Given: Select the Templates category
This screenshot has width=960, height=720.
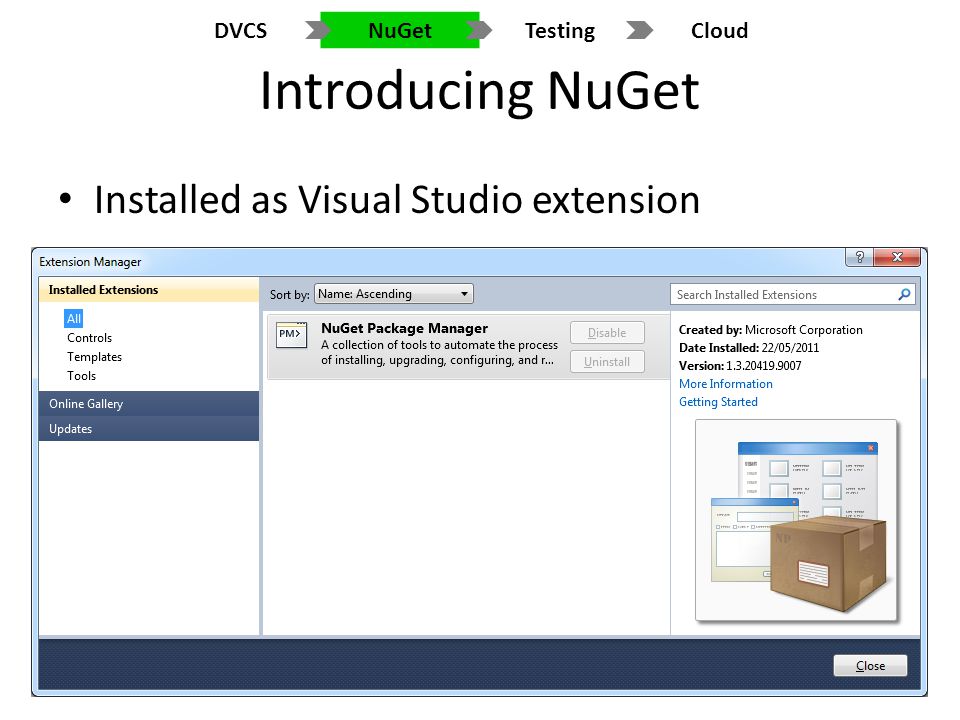Looking at the screenshot, I should coord(94,357).
